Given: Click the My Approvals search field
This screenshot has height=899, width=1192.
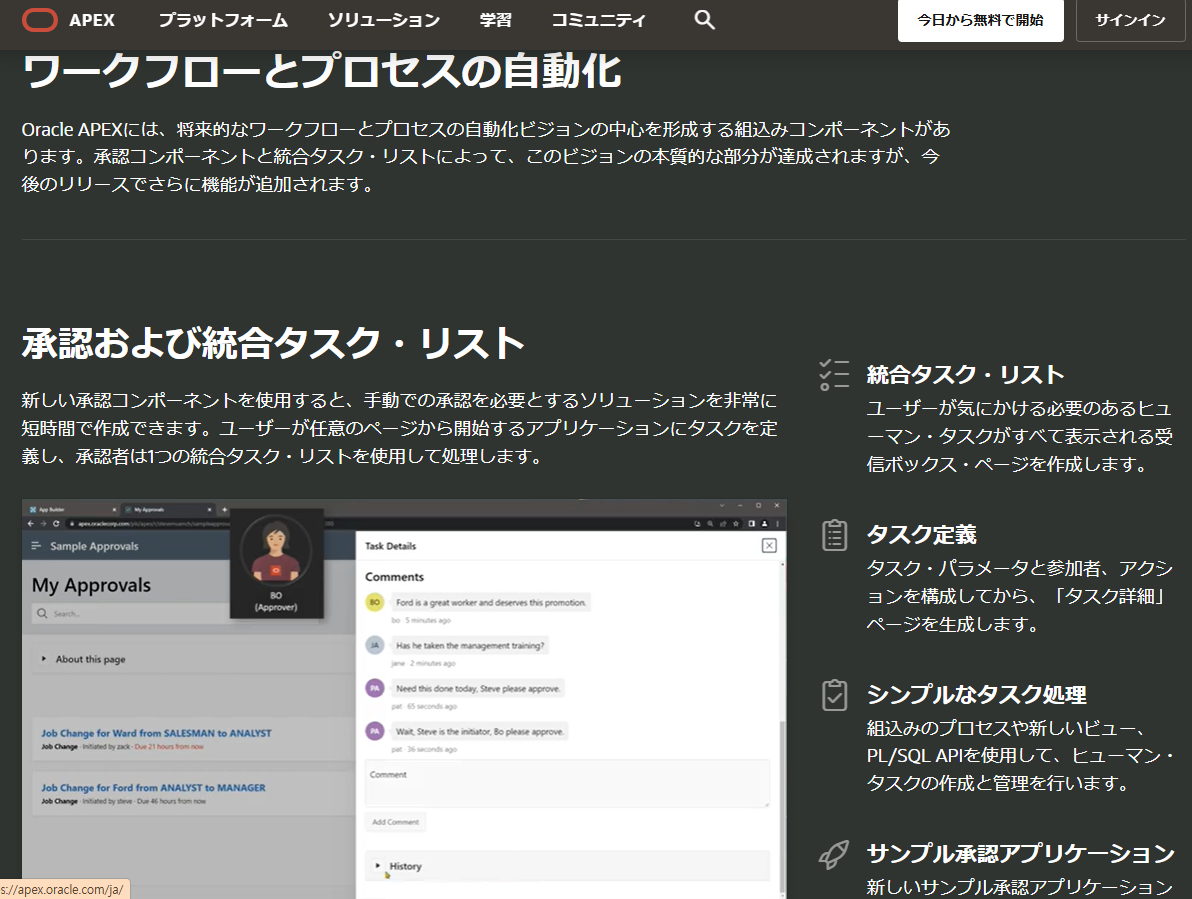Looking at the screenshot, I should pos(131,613).
